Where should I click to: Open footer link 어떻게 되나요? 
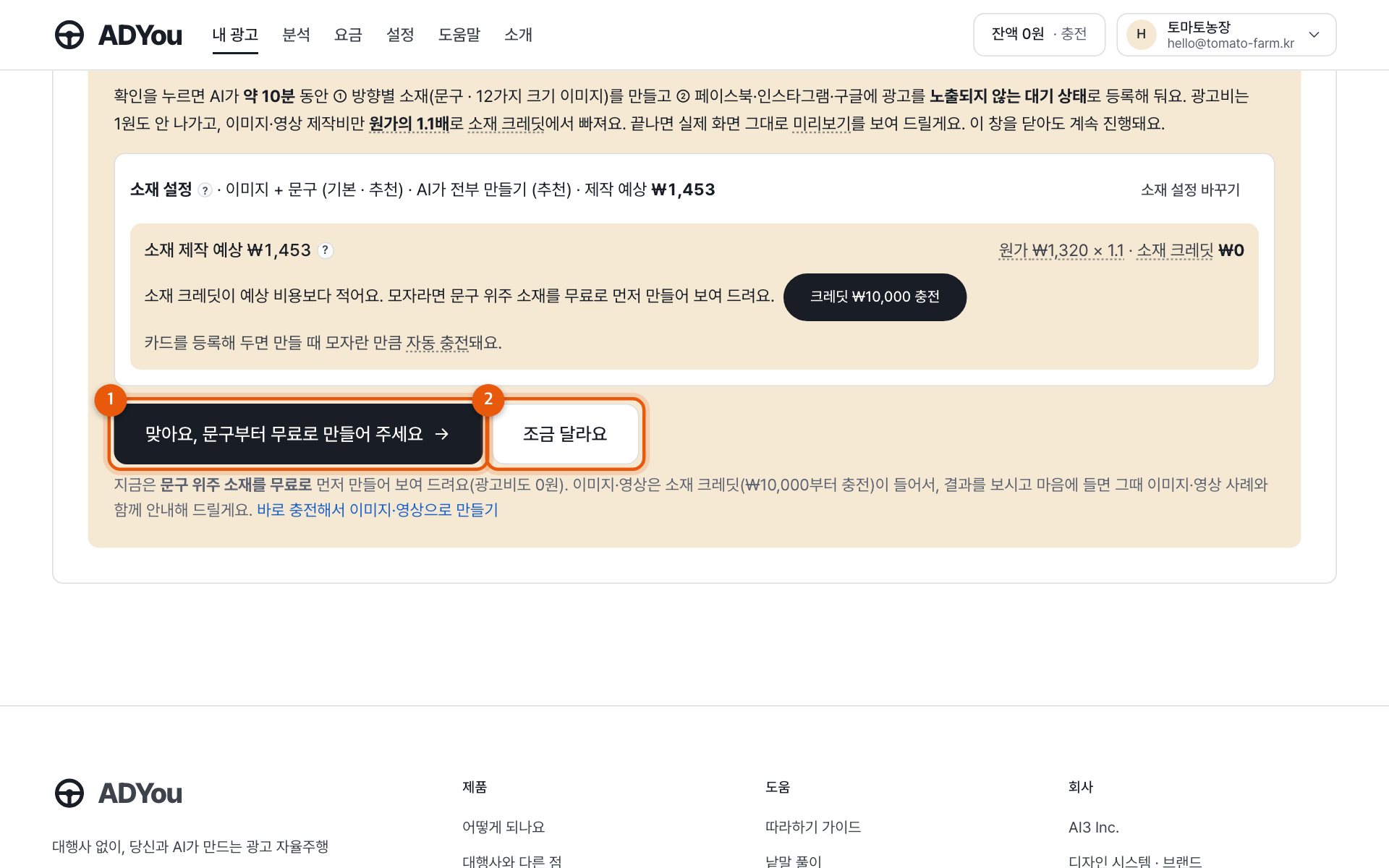[504, 827]
